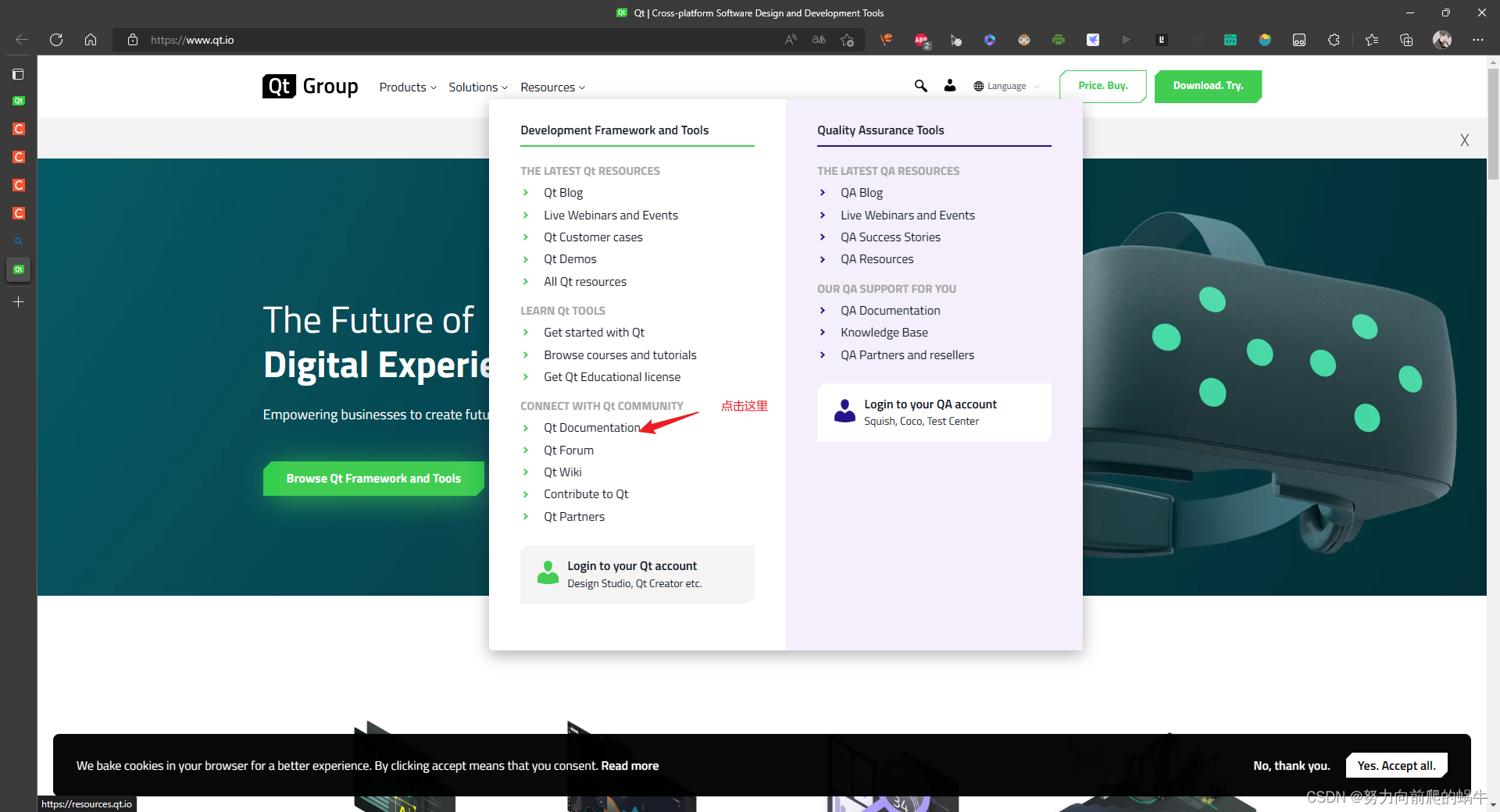This screenshot has width=1500, height=812.
Task: Click the read aloud icon in address bar
Action: tap(791, 40)
